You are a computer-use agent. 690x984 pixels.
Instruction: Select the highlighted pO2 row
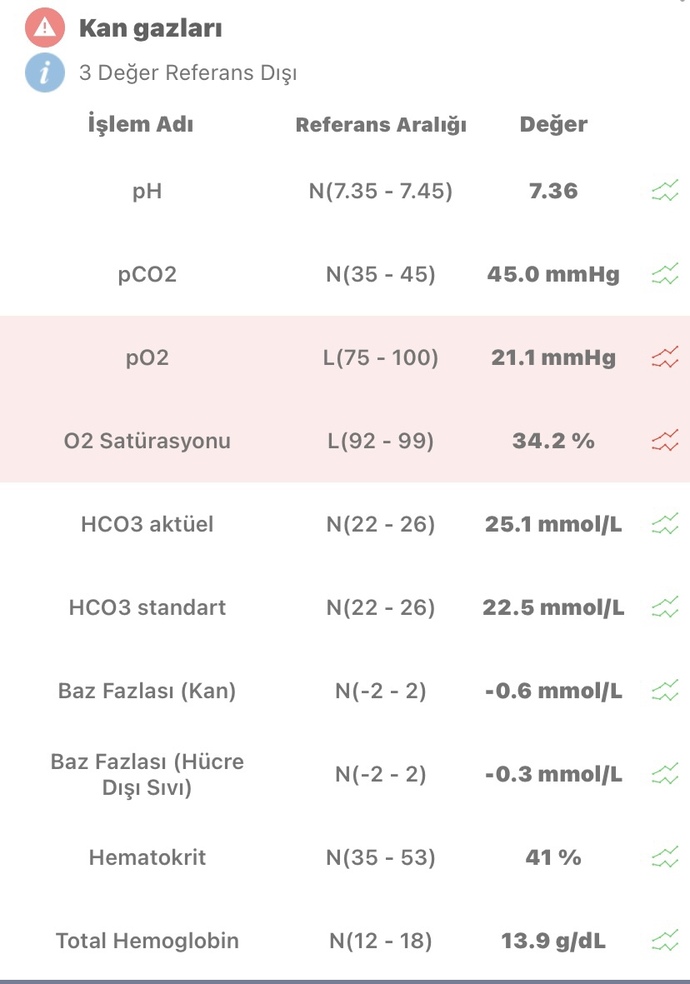point(345,357)
